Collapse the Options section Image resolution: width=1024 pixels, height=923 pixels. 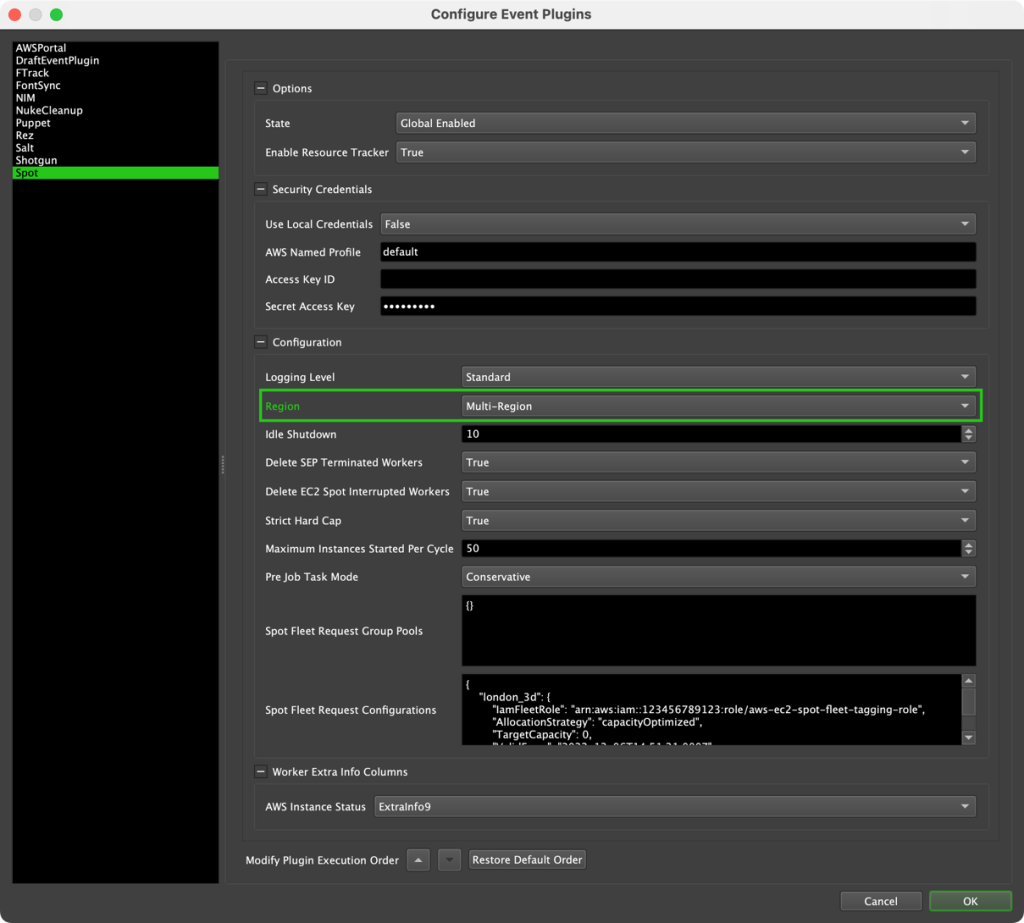[x=261, y=88]
